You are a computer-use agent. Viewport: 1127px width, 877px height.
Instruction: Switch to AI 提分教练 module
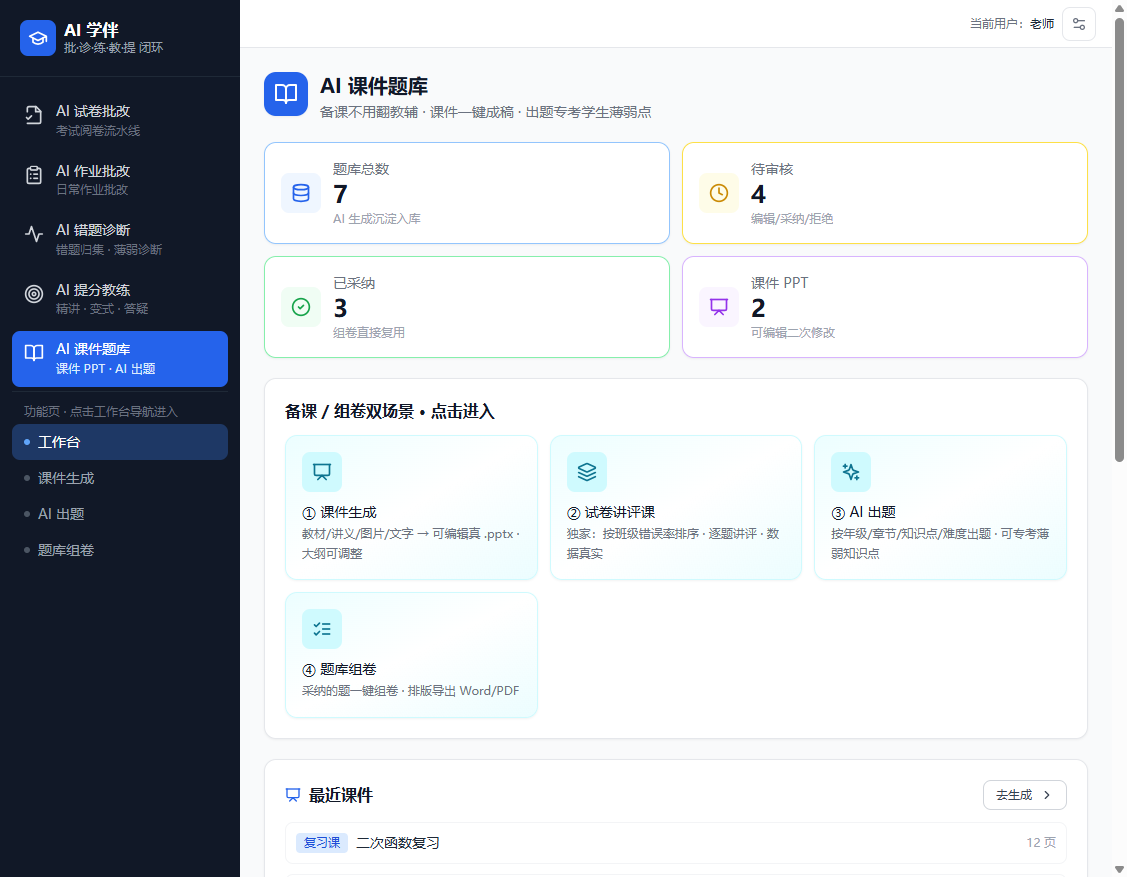point(120,298)
